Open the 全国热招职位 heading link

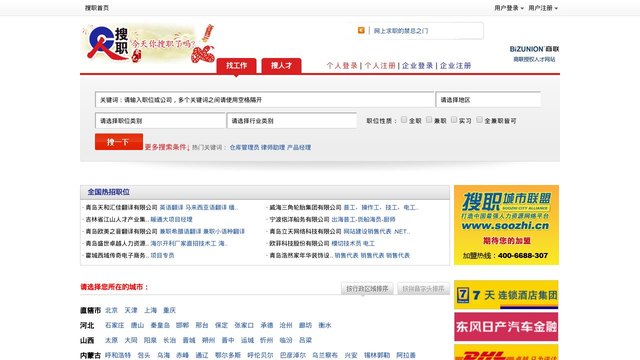pos(109,191)
